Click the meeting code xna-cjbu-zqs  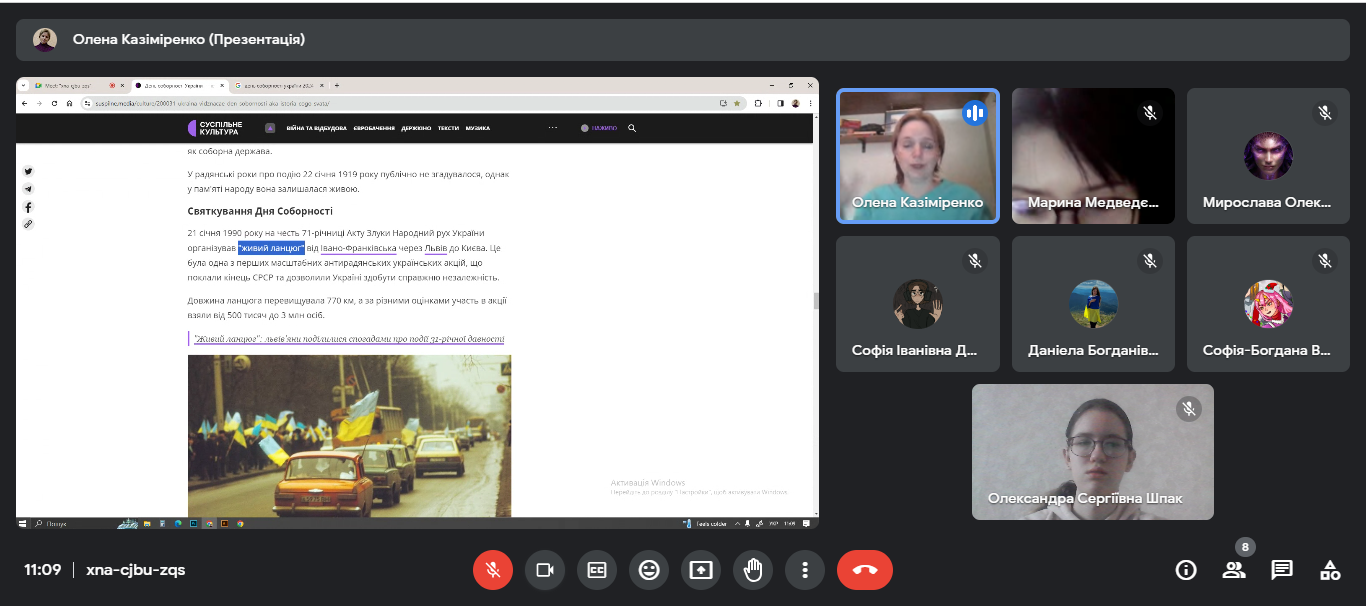coord(136,570)
